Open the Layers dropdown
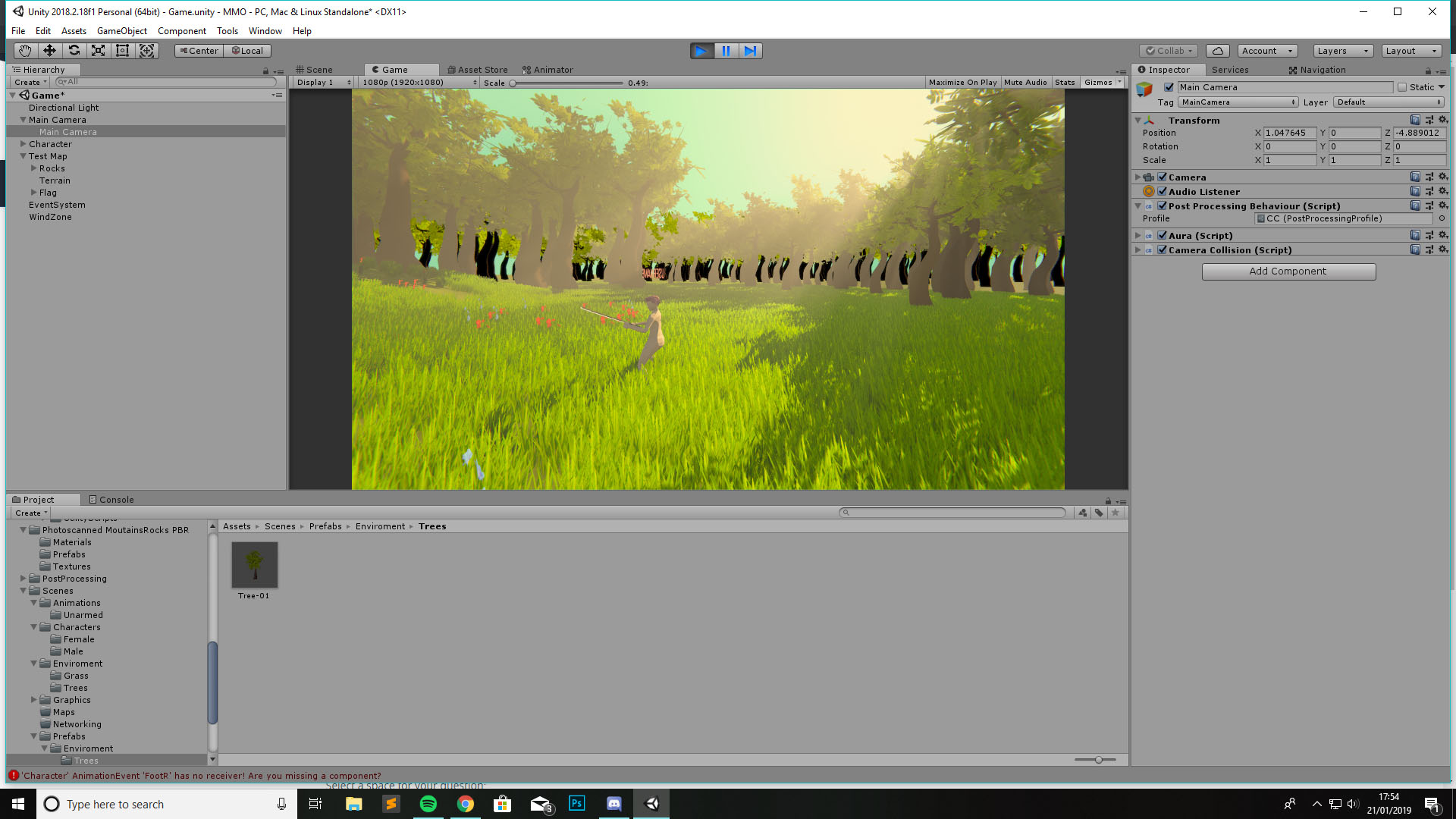Screen dimensions: 1456x819 [x=1343, y=51]
